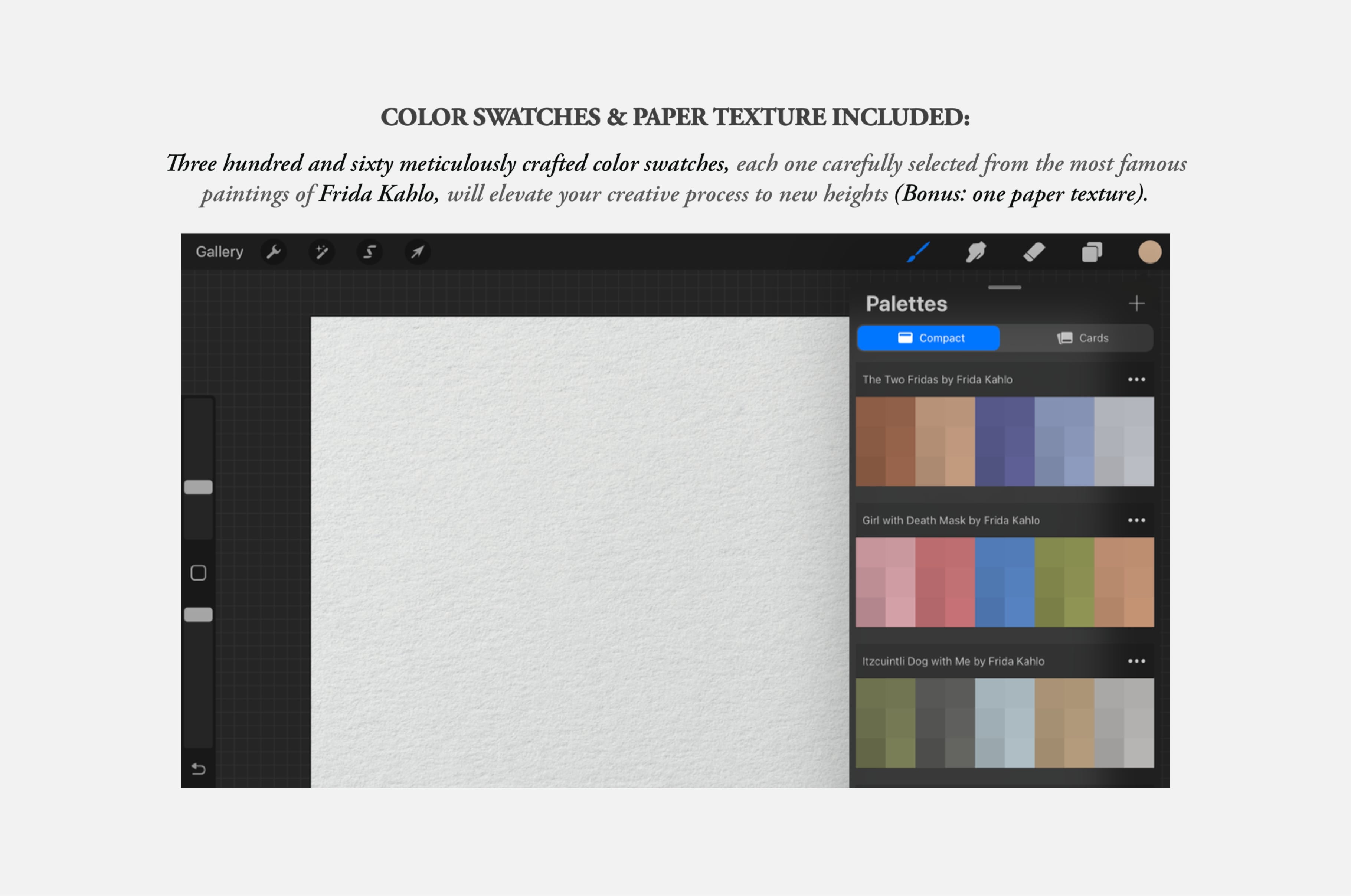Viewport: 1351px width, 896px height.
Task: Click the Palettes panel drag handle
Action: tap(1004, 287)
